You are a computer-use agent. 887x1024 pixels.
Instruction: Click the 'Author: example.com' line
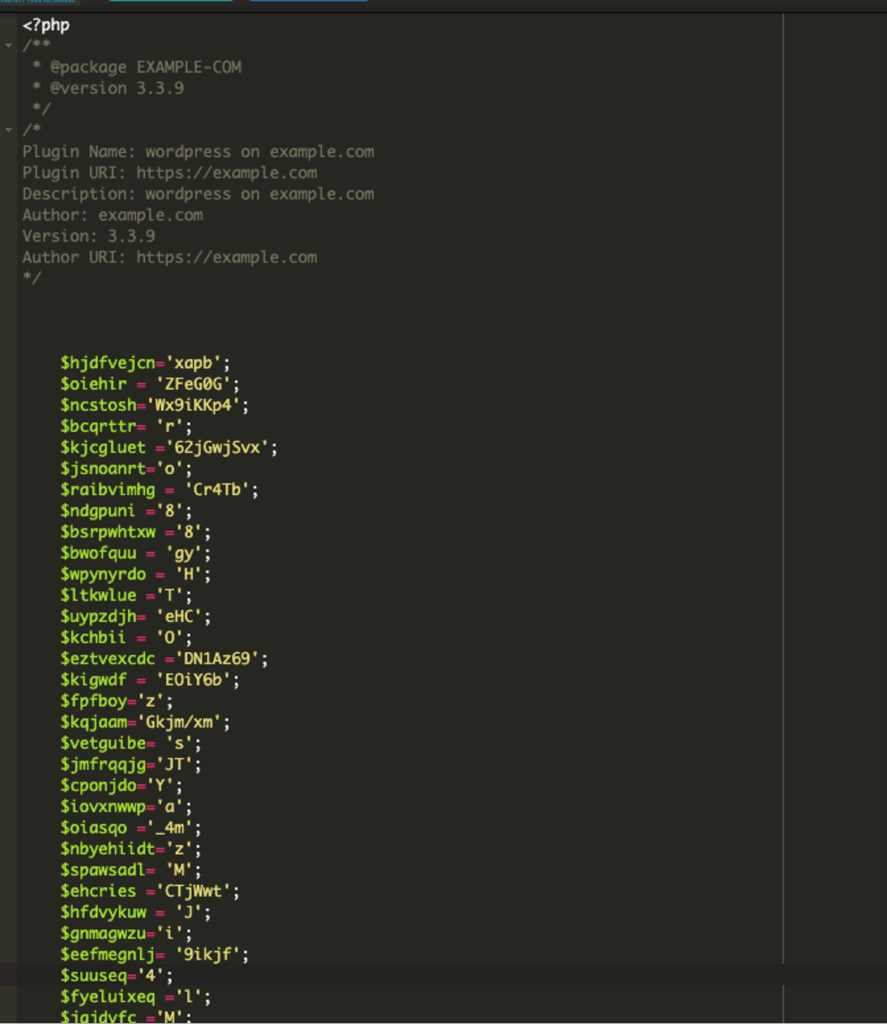112,215
